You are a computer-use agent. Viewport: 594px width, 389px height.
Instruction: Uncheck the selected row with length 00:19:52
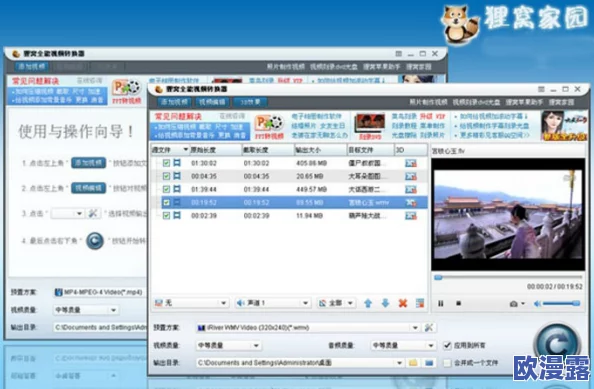(x=166, y=202)
